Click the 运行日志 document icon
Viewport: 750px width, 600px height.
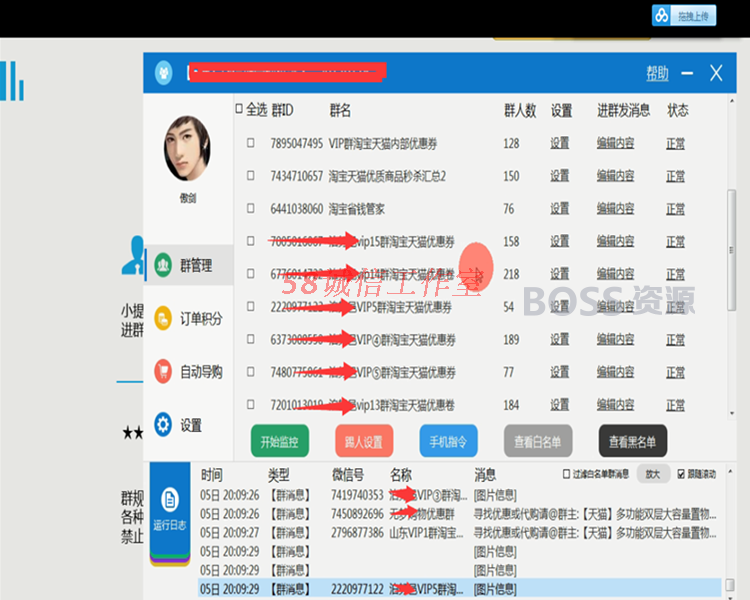(170, 500)
